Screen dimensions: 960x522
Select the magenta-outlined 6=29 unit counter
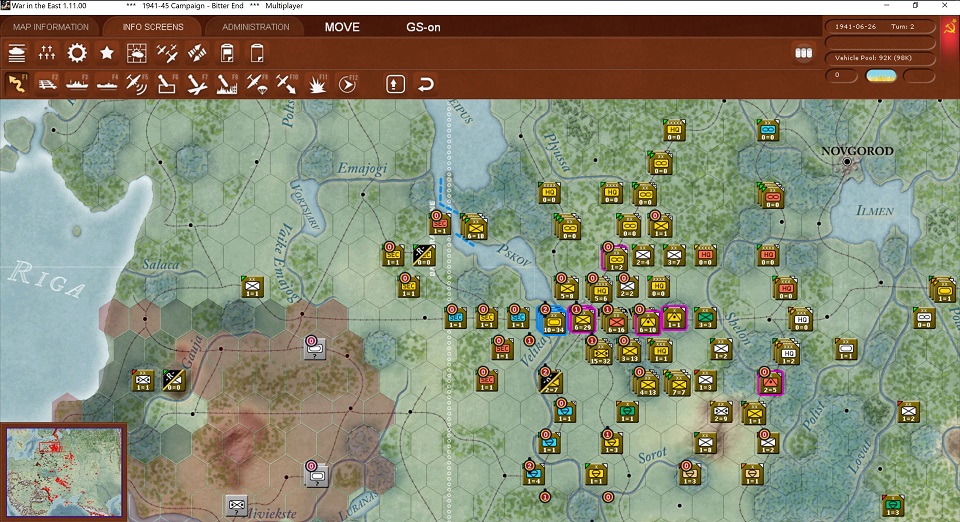582,319
